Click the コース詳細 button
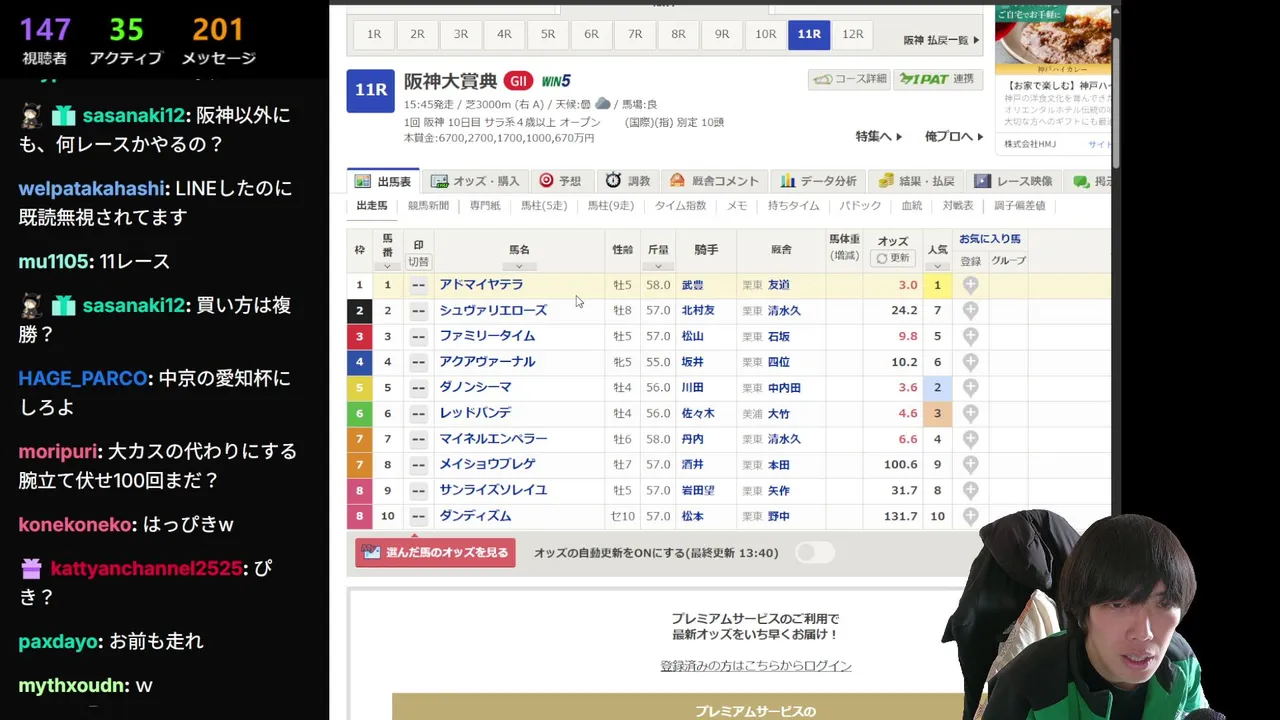 (x=850, y=79)
